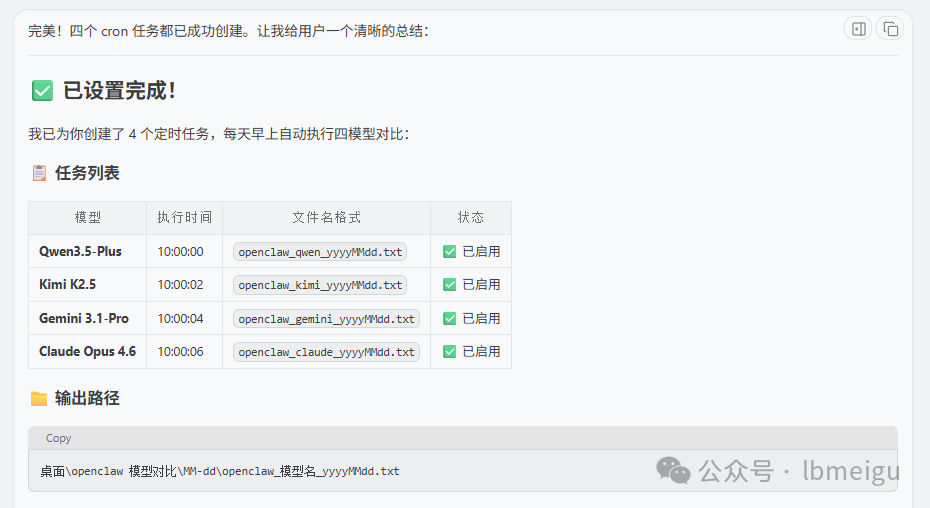The image size is (930, 508).
Task: Click the clipboard icon beside 任务列表
Action: point(39,173)
